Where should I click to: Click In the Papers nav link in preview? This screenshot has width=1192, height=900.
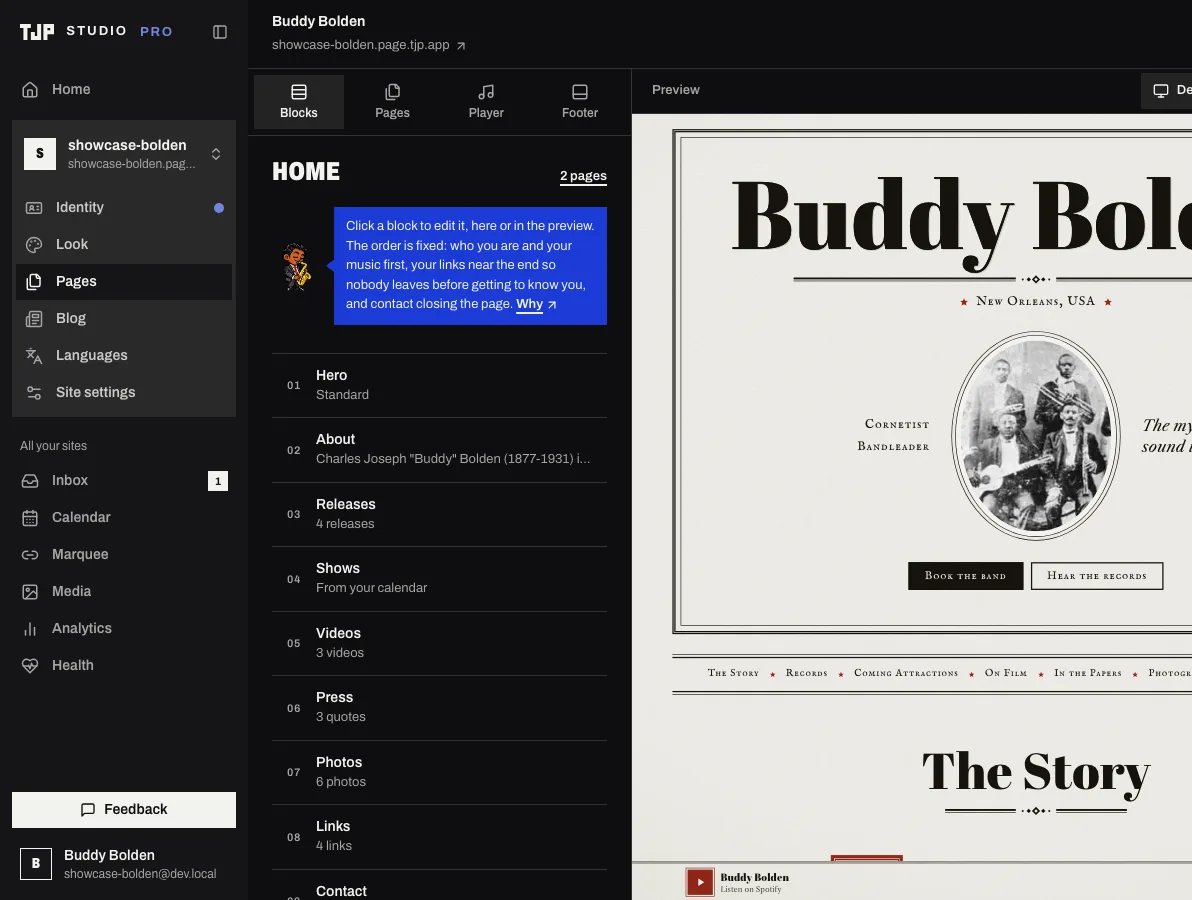(x=1088, y=673)
